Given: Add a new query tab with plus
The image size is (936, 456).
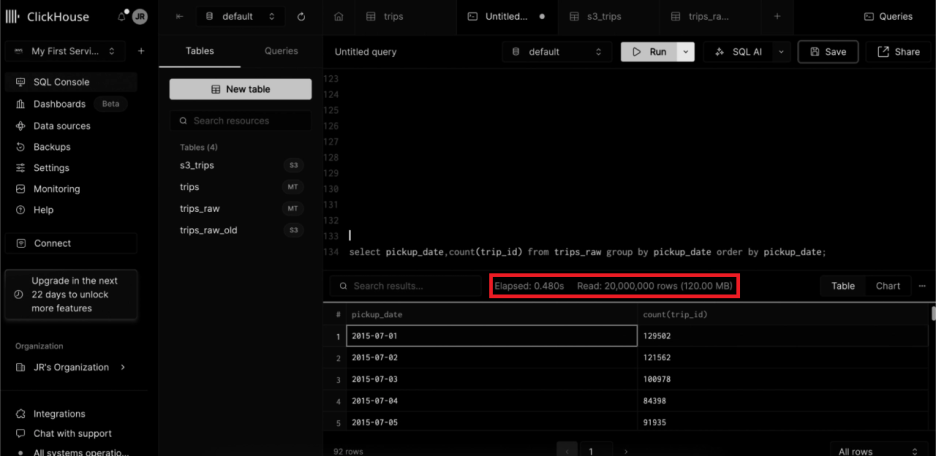Looking at the screenshot, I should [777, 17].
